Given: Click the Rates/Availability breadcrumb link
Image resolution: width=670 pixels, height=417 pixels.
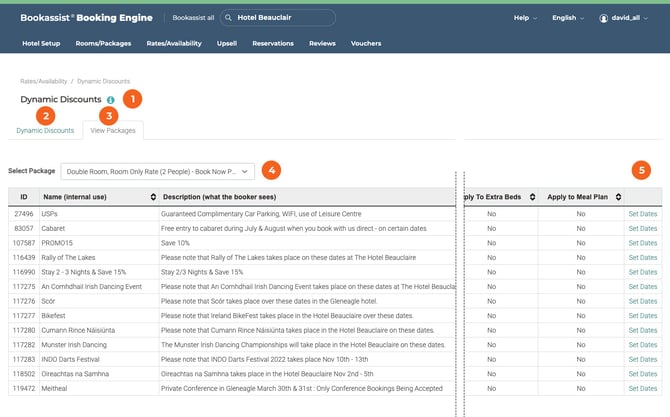Looking at the screenshot, I should [x=43, y=81].
